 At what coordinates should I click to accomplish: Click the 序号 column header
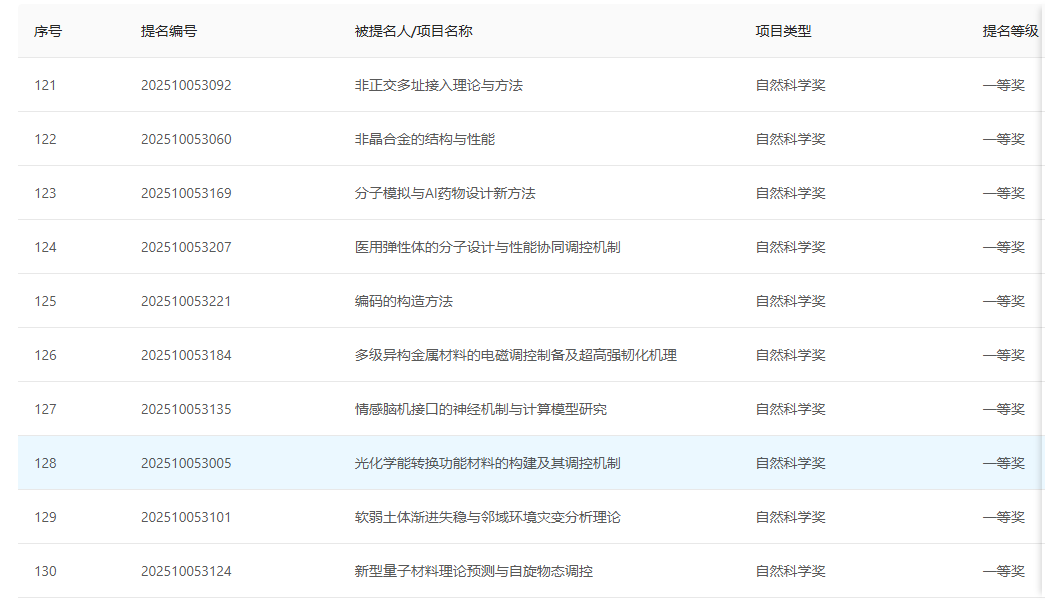click(x=48, y=31)
